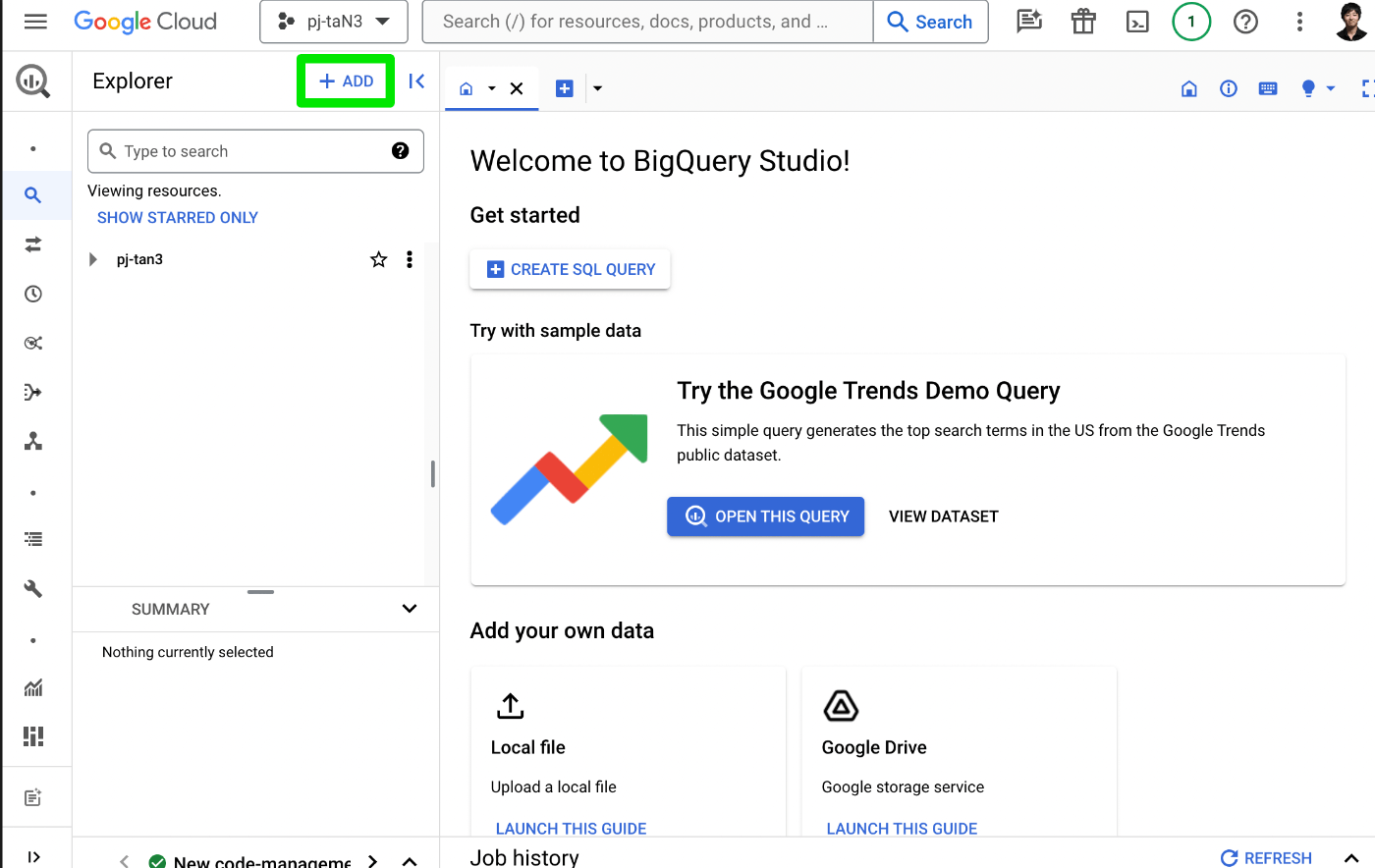The height and width of the screenshot is (868, 1375).
Task: Star the pj-tan3 project
Action: click(378, 259)
